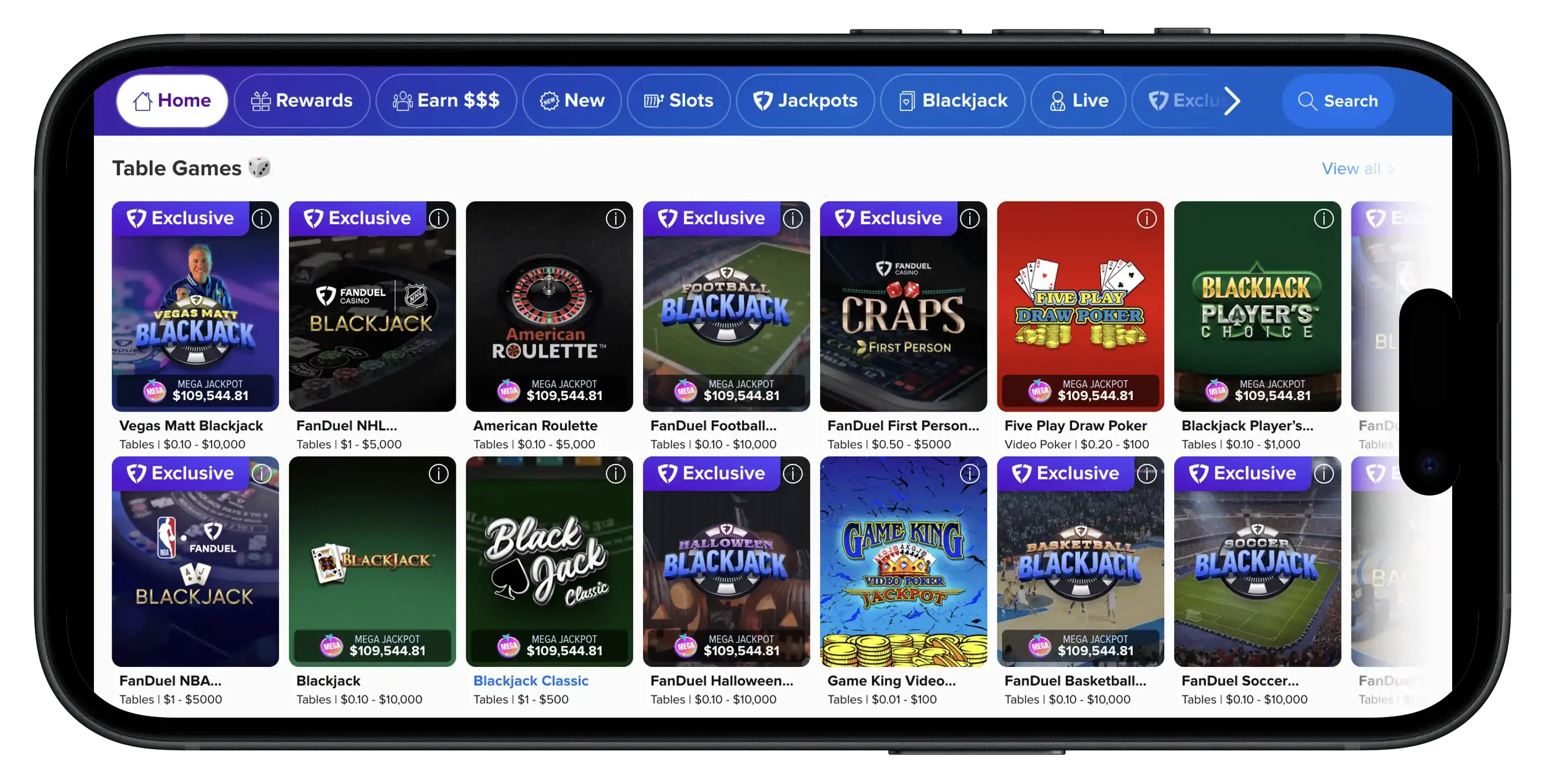The width and height of the screenshot is (1545, 784).
Task: Open Rewards via the gift icon
Action: tap(261, 101)
